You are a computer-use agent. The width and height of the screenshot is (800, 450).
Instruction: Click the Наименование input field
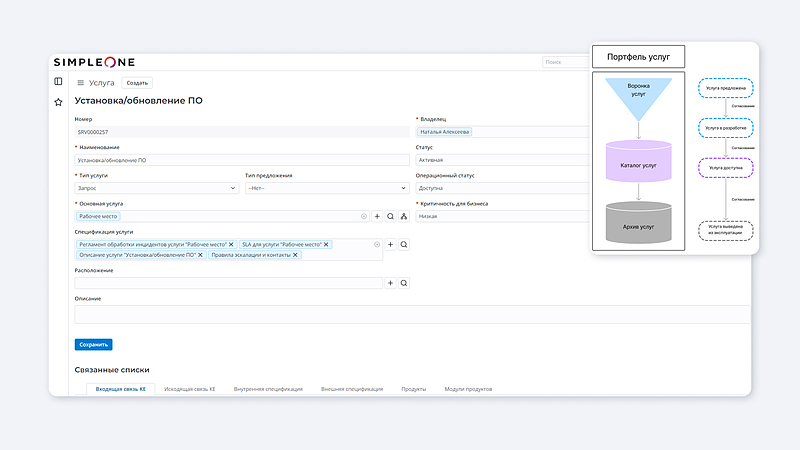pyautogui.click(x=242, y=160)
